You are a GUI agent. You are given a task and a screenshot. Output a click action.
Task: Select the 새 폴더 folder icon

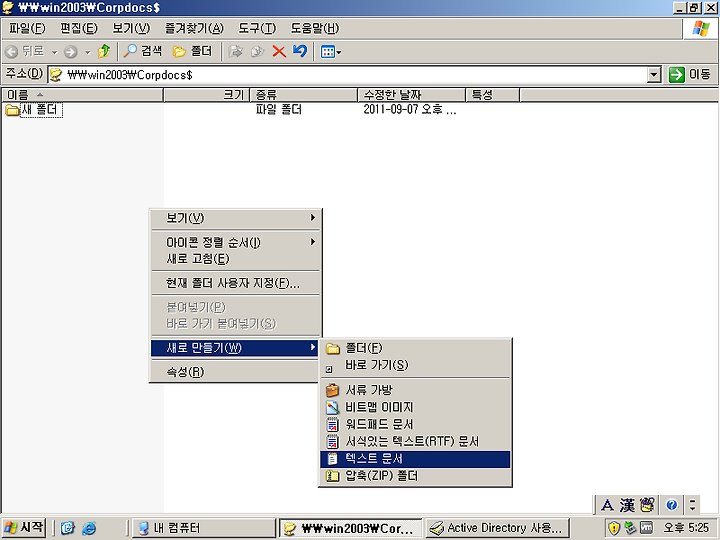coord(12,110)
